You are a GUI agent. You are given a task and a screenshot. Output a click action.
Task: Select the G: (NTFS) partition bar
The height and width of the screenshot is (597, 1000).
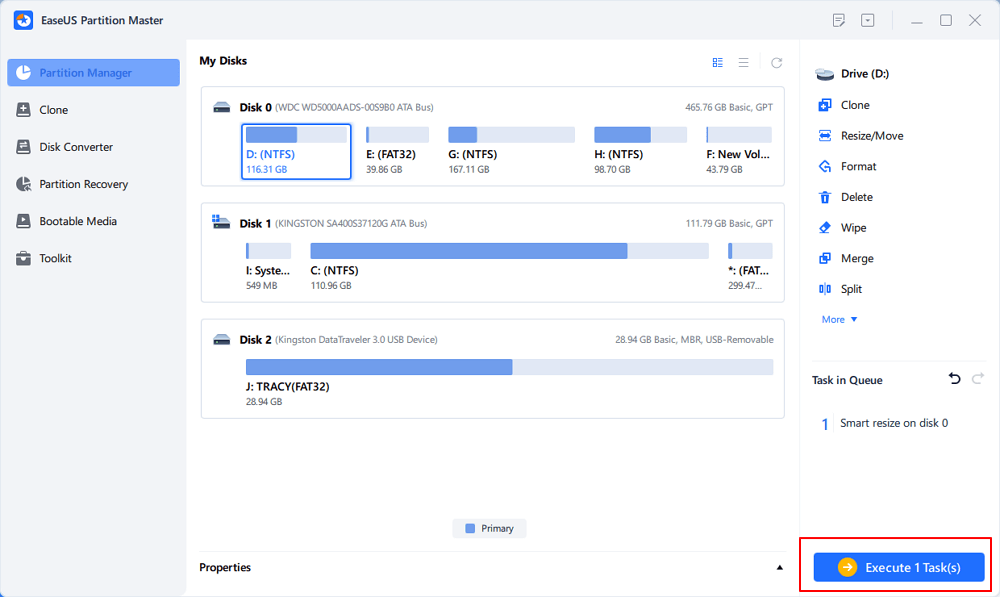[511, 135]
